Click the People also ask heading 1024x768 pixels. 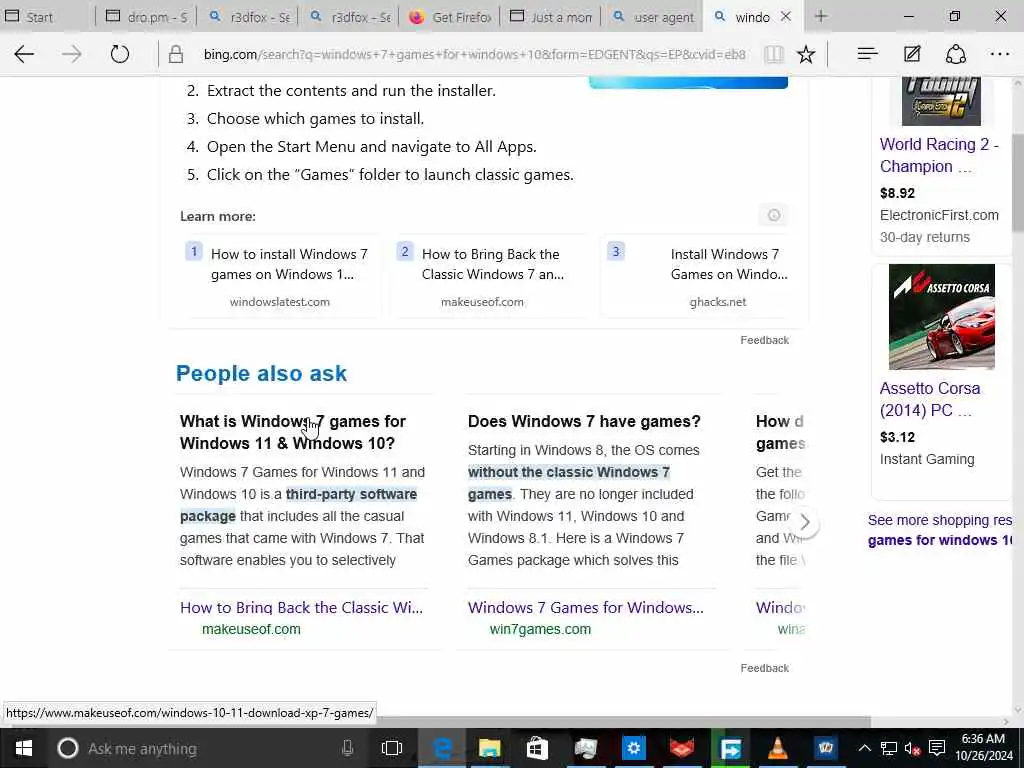261,373
